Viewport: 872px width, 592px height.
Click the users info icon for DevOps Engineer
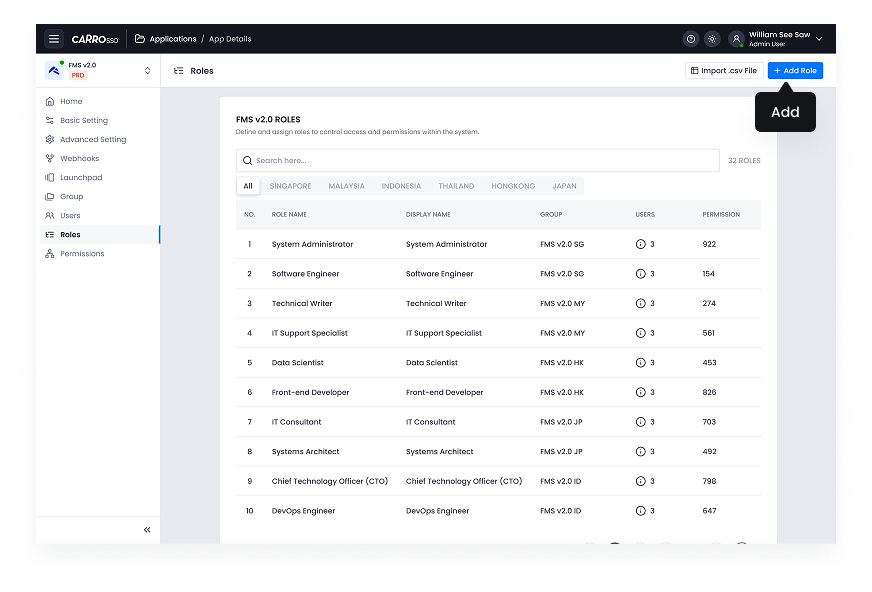point(641,511)
